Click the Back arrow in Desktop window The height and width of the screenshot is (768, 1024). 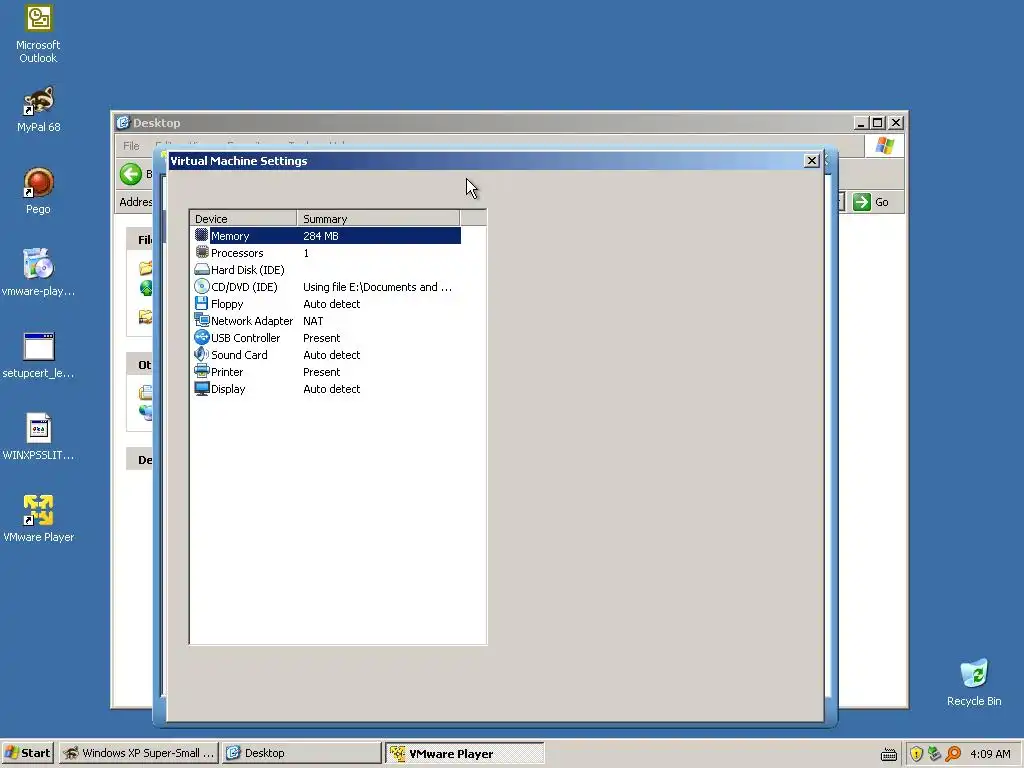click(x=131, y=174)
